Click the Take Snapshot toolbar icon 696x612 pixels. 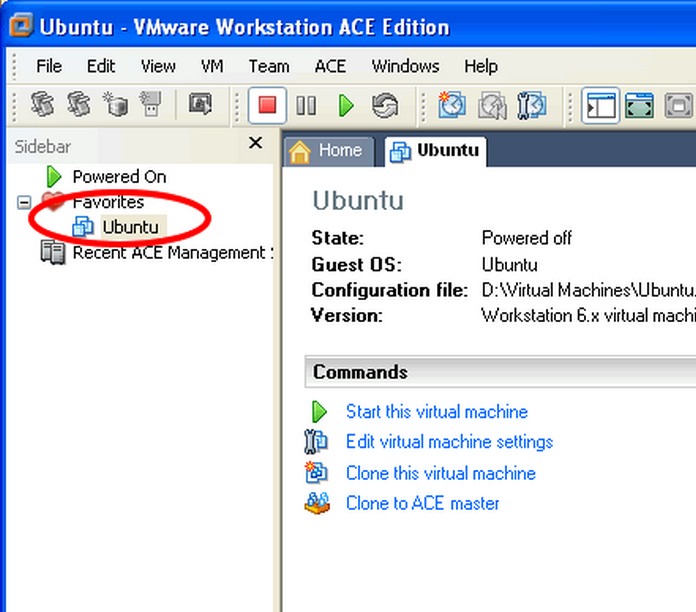(452, 105)
